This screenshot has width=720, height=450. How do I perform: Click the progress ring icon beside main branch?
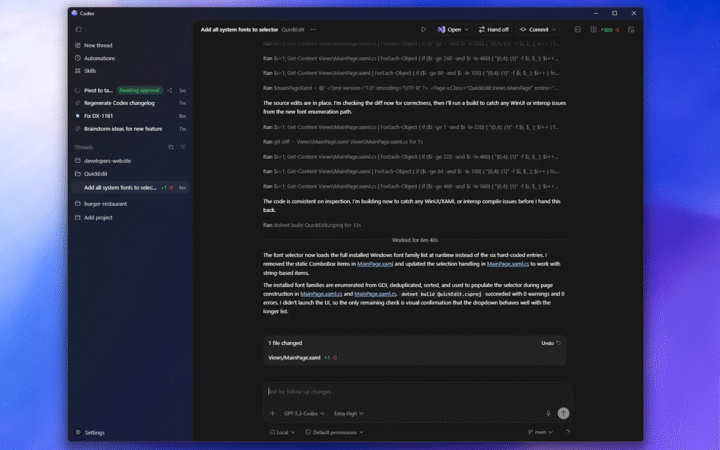[x=568, y=432]
